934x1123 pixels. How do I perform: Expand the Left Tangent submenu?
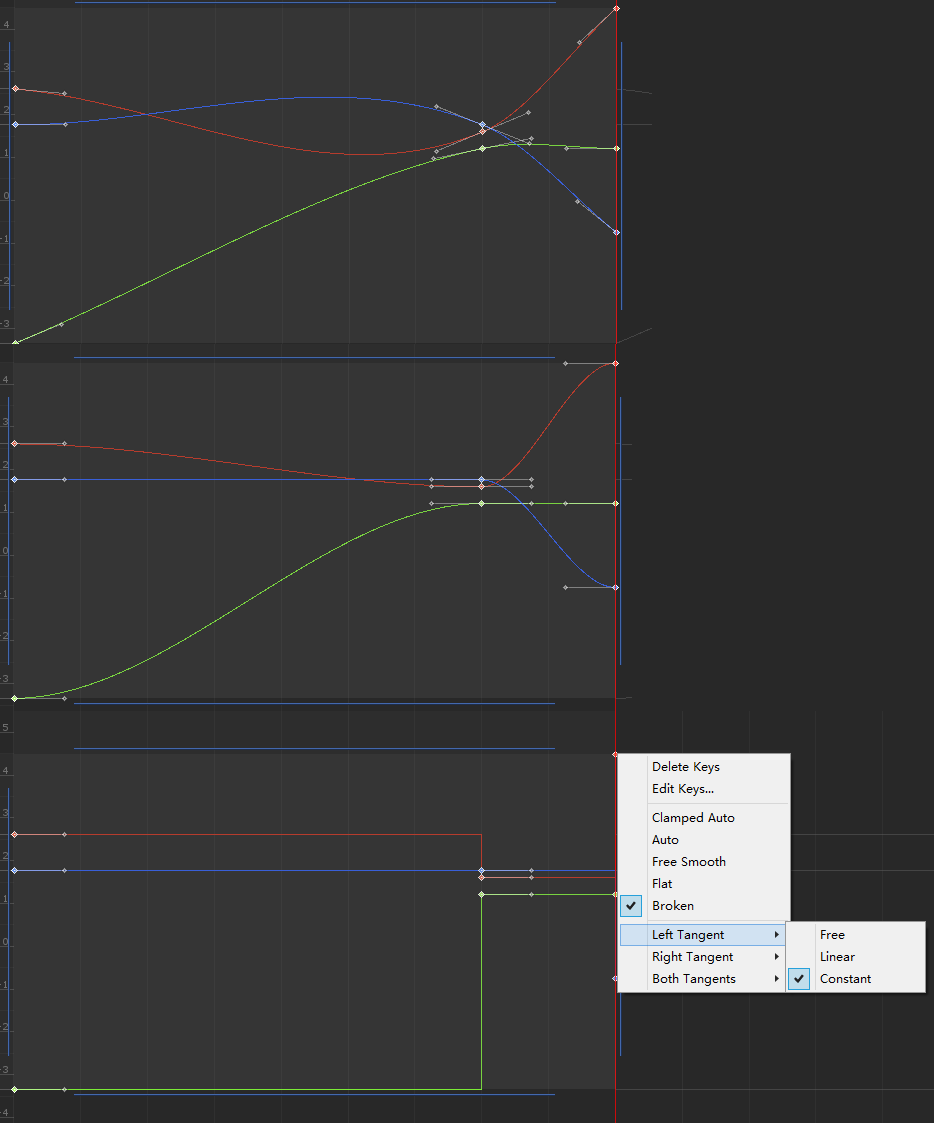pyautogui.click(x=703, y=935)
